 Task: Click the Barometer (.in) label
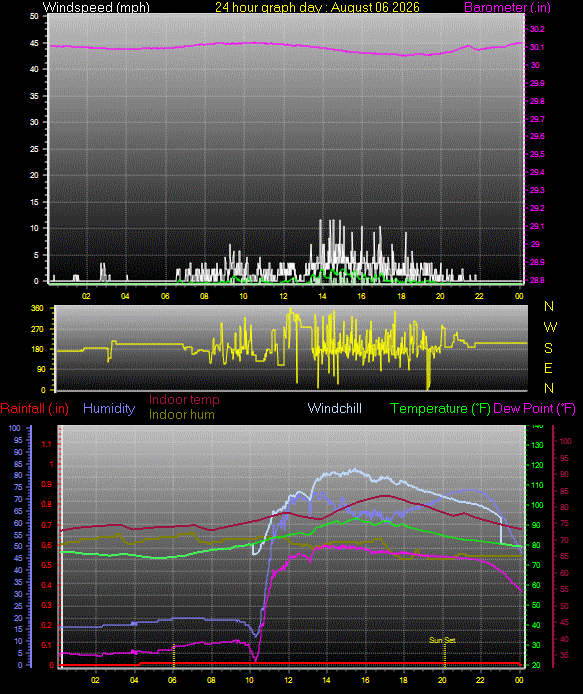pyautogui.click(x=507, y=7)
